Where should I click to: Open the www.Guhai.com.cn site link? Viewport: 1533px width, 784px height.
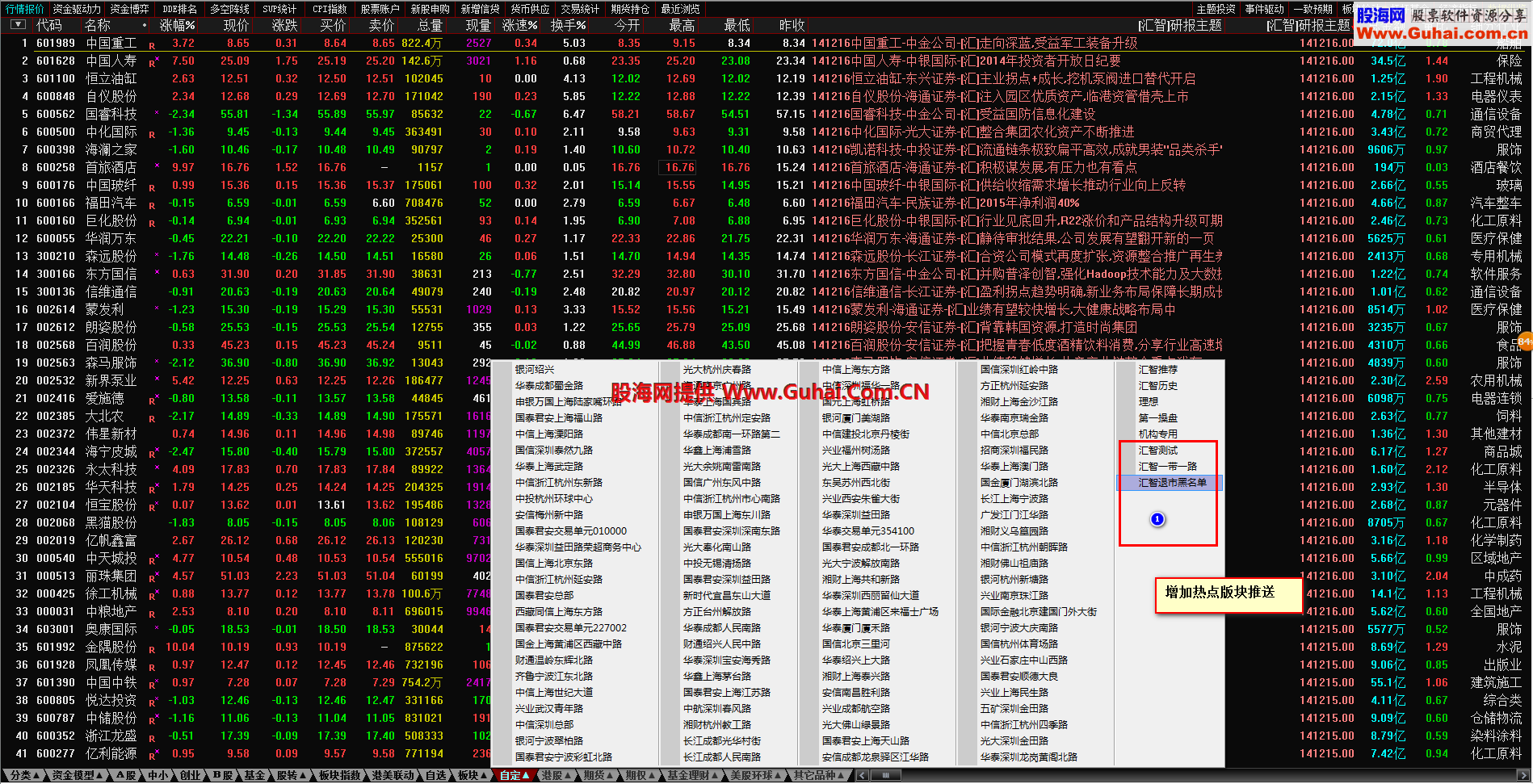(1443, 33)
